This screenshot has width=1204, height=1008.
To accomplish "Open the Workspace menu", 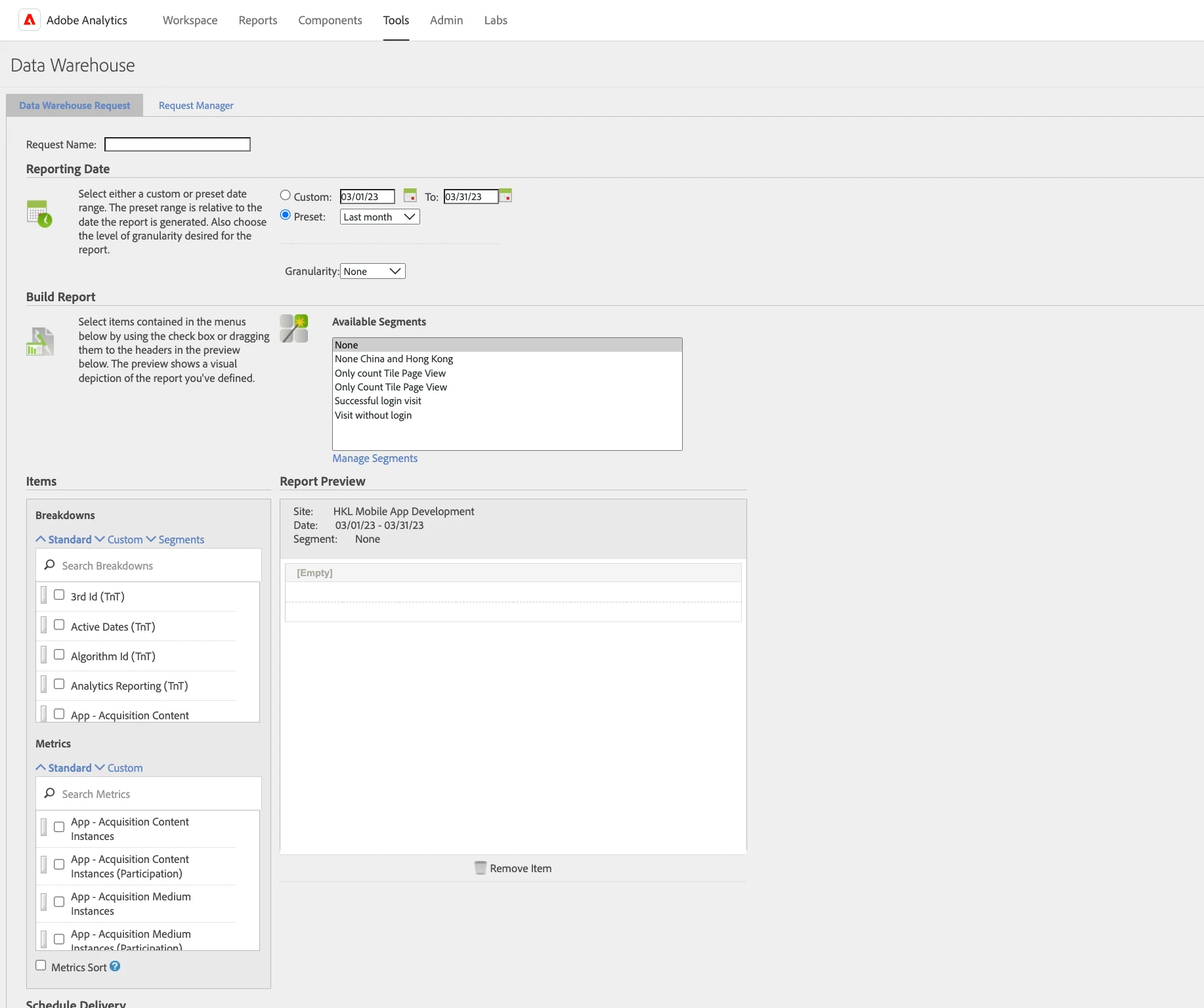I will coord(190,20).
